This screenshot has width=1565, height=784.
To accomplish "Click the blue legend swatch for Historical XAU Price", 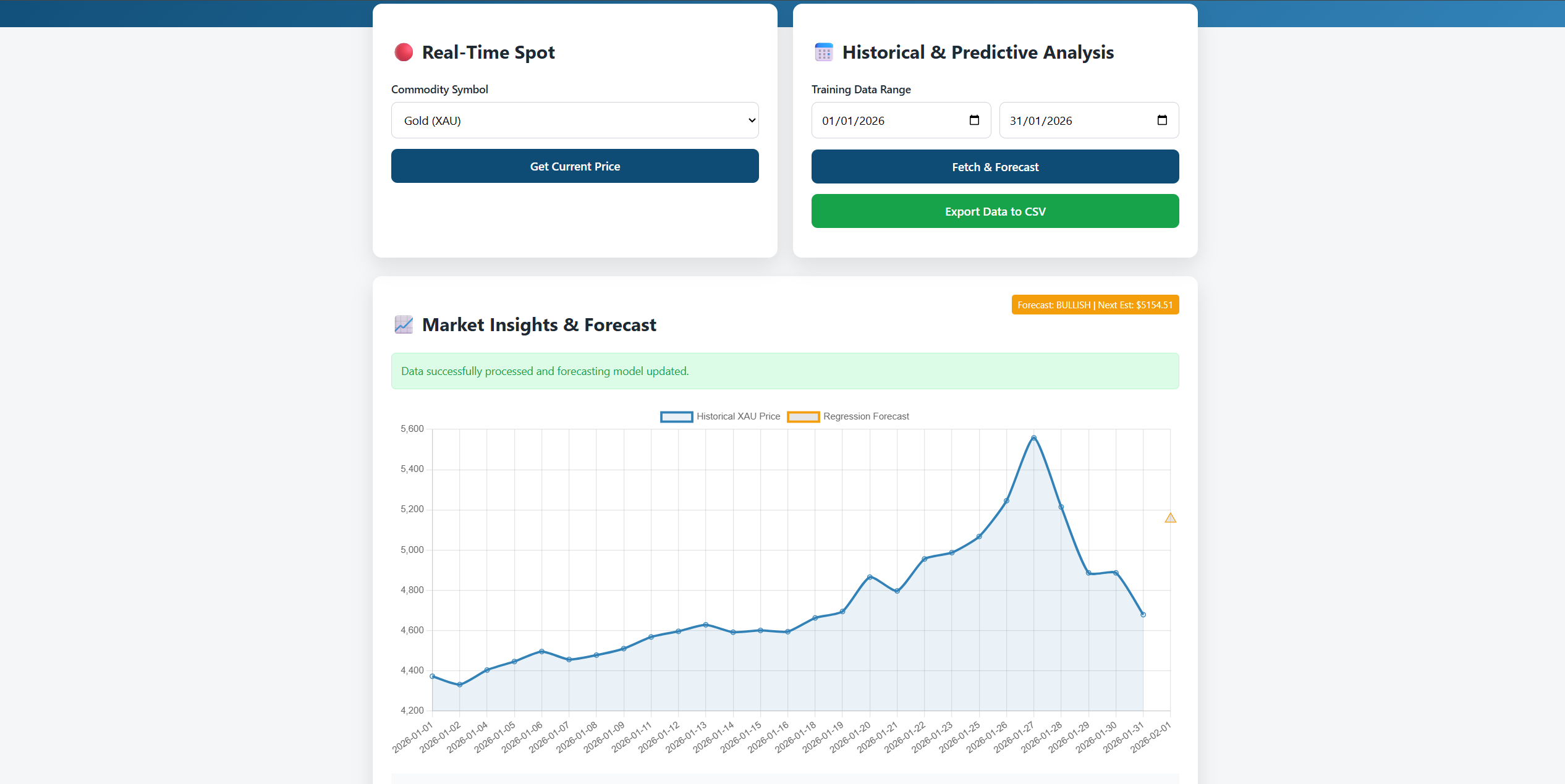I will (676, 416).
